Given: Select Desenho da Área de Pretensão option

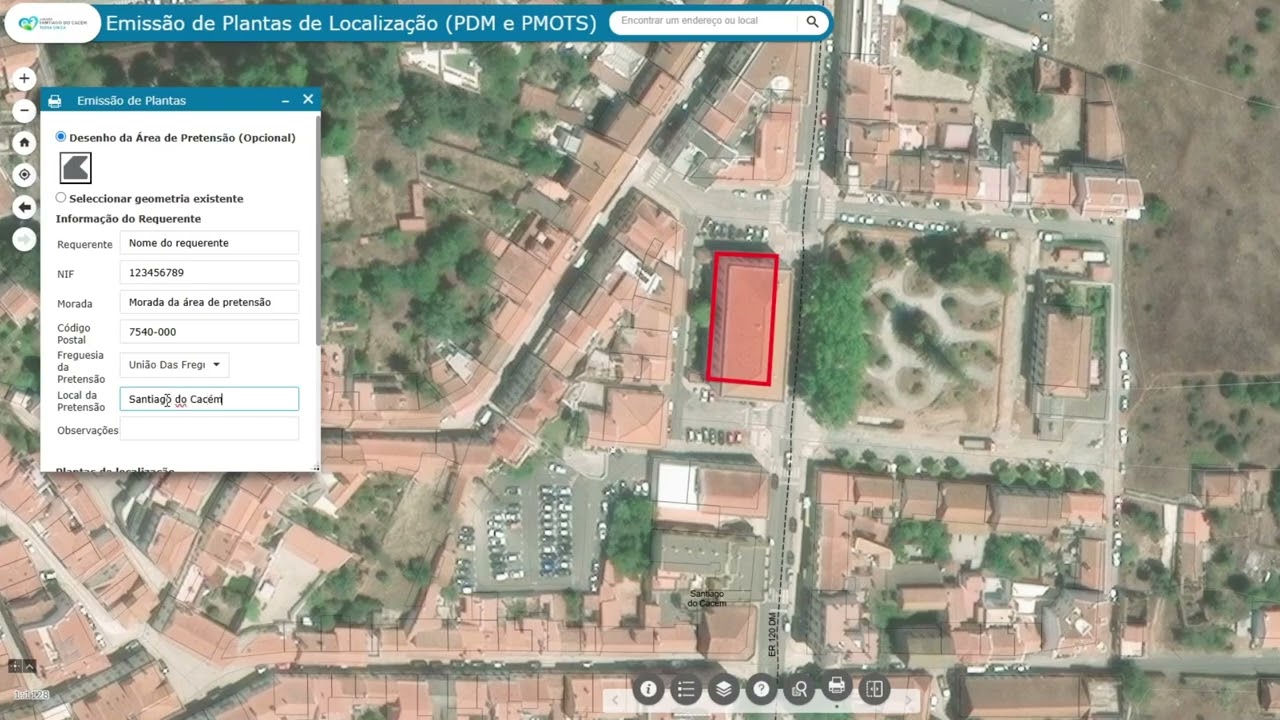Looking at the screenshot, I should point(61,137).
